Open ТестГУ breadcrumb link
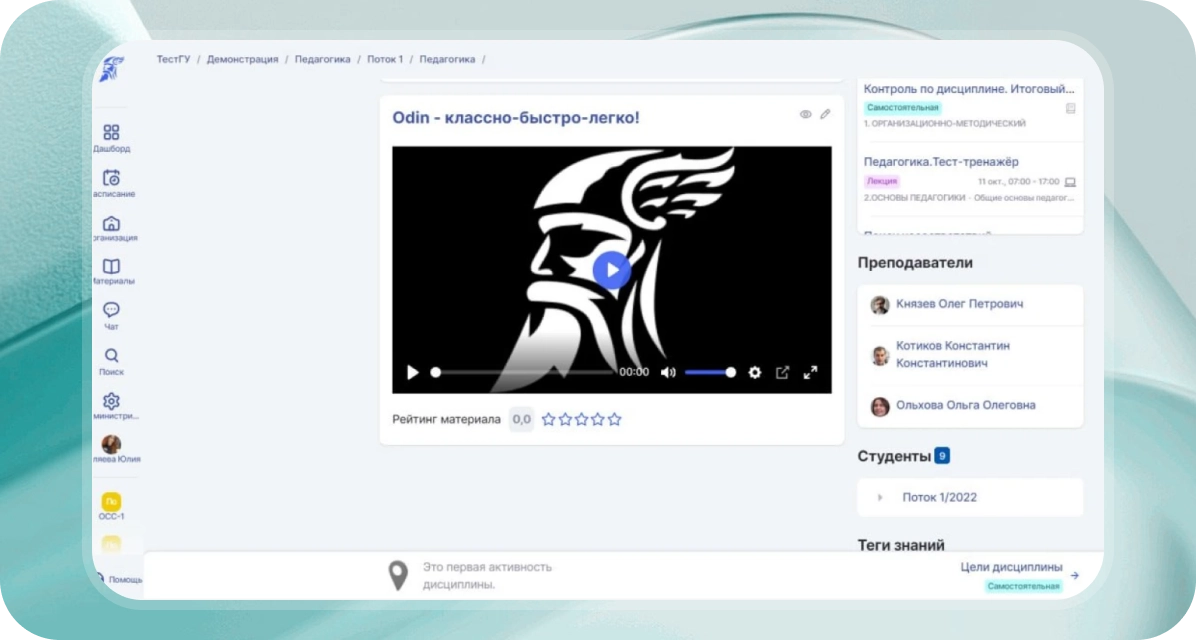1196x640 pixels. (173, 59)
